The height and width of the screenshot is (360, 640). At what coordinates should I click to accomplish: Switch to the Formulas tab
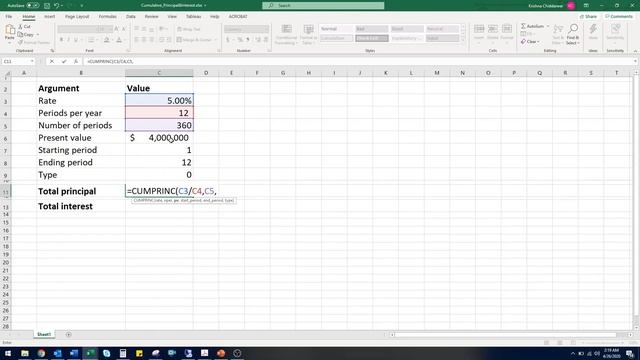pos(107,17)
